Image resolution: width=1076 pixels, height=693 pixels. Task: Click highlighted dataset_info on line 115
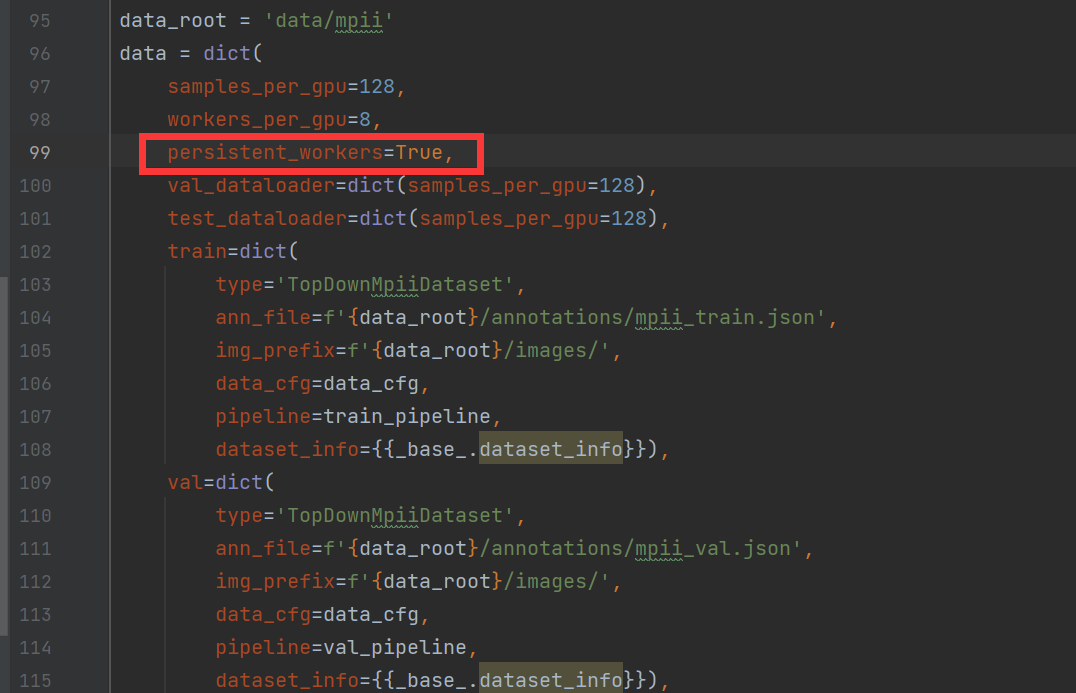click(x=551, y=679)
